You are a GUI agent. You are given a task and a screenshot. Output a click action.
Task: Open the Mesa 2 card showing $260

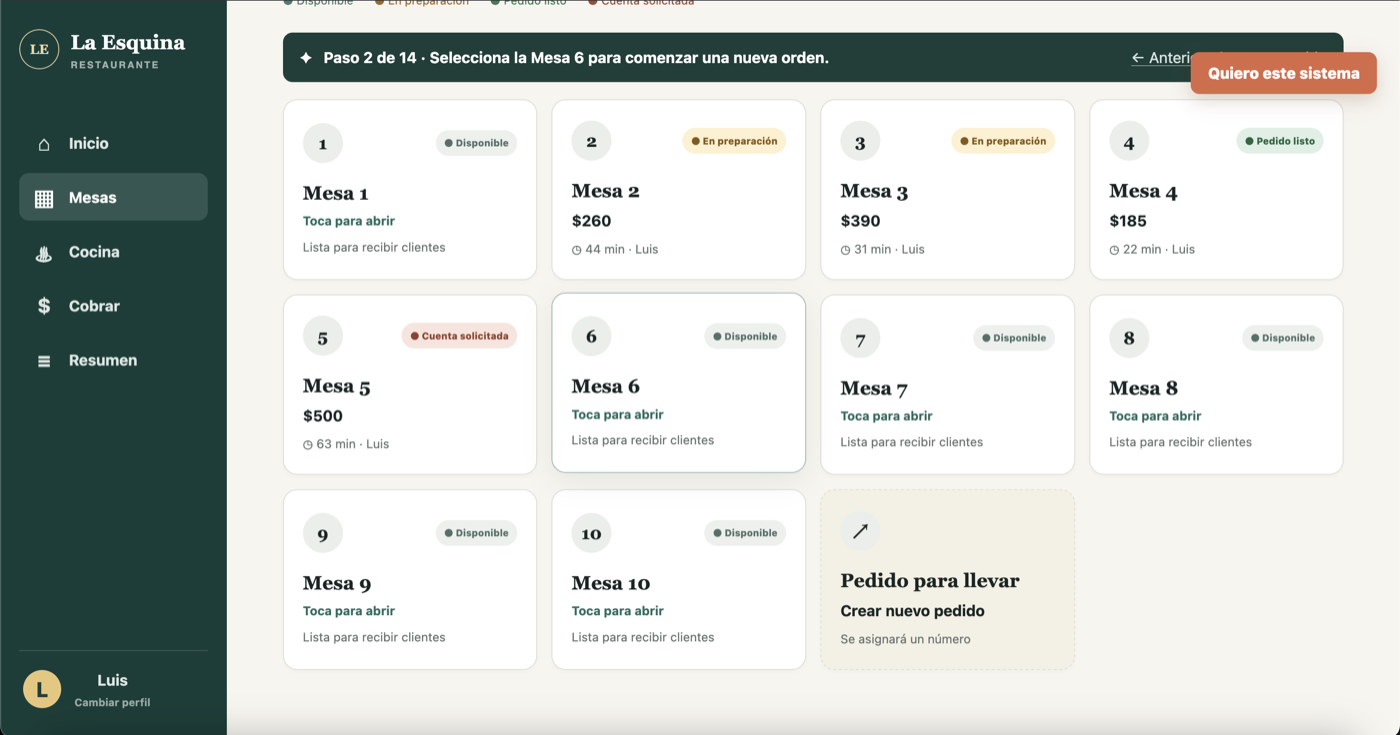678,189
